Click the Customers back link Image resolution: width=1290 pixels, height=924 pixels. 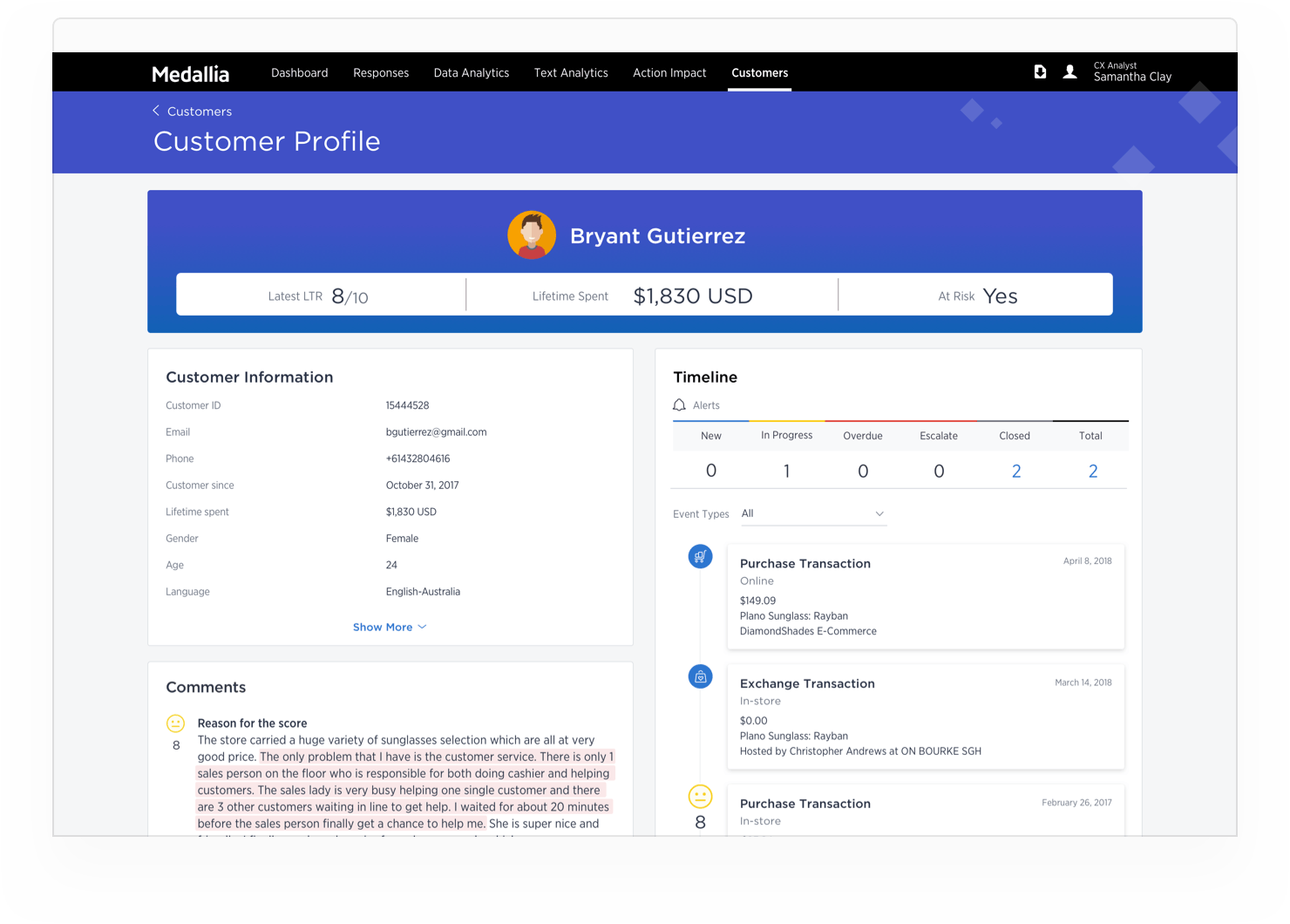coord(192,111)
